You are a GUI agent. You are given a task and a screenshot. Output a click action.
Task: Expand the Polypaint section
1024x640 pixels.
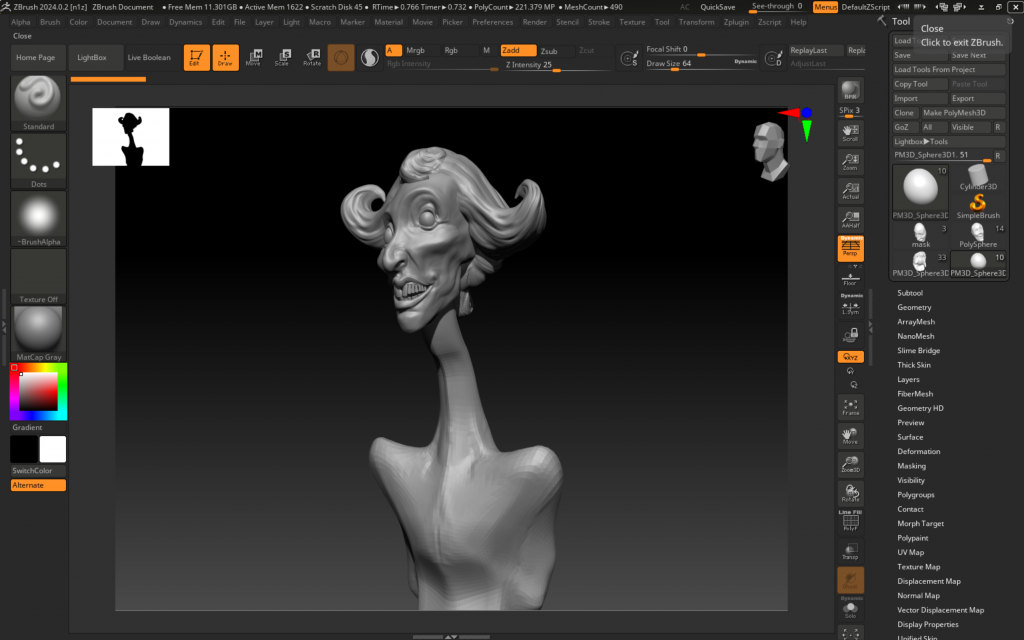912,537
